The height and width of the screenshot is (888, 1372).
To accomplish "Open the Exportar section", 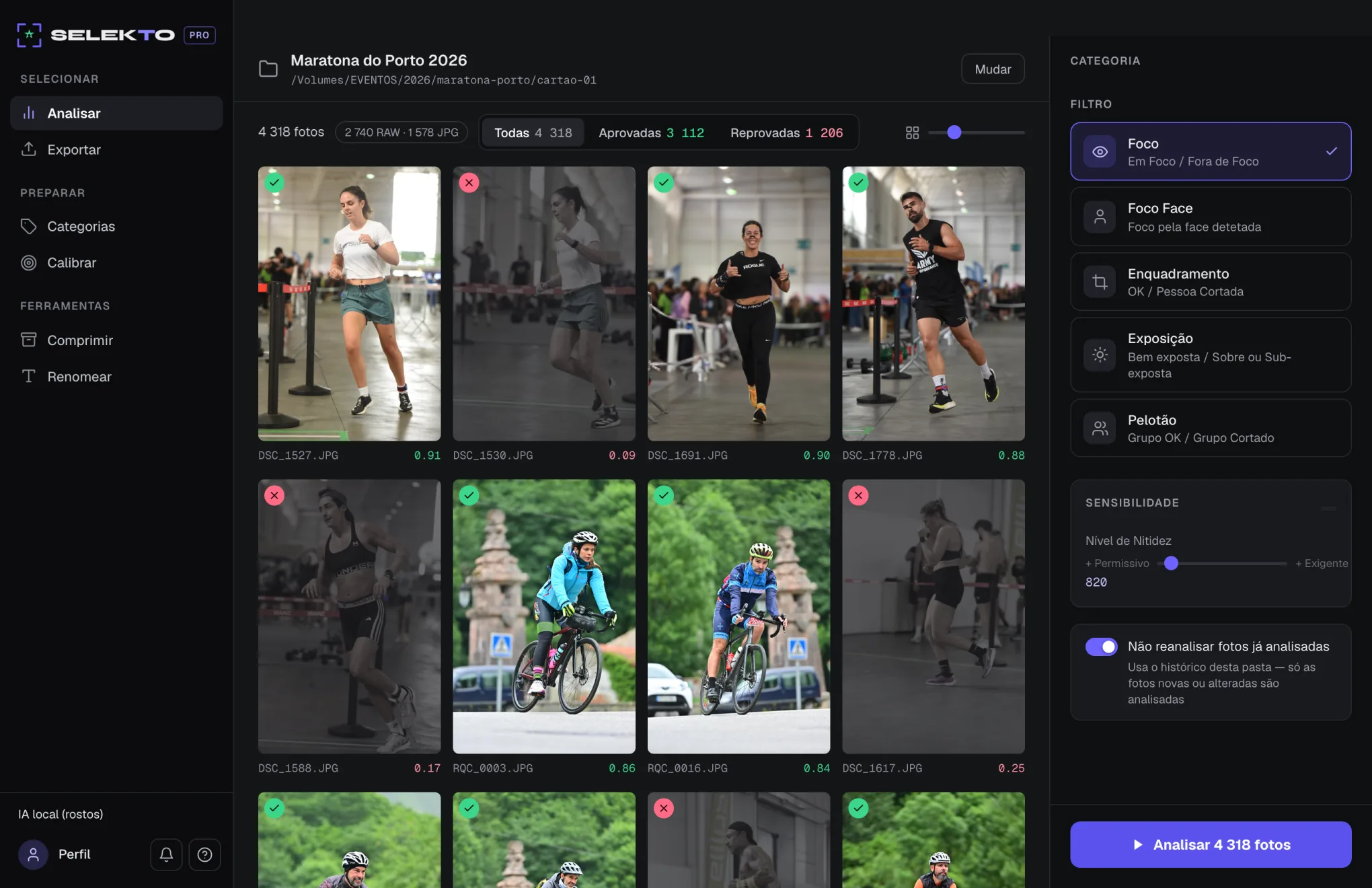I will click(116, 149).
